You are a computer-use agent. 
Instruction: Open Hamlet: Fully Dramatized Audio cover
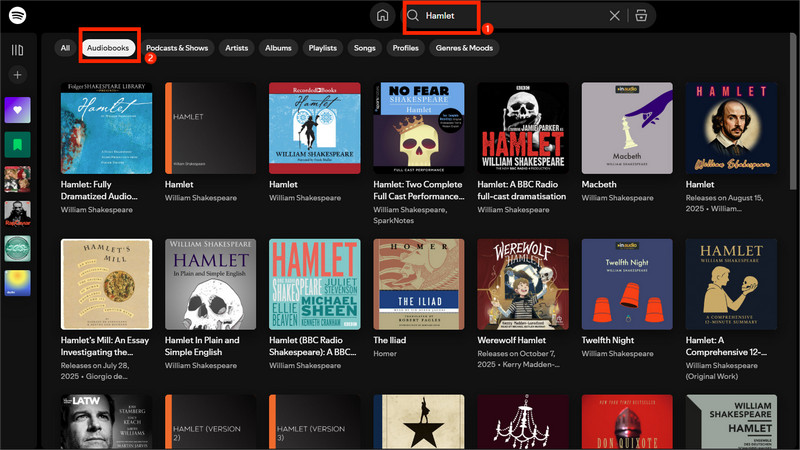[x=106, y=128]
